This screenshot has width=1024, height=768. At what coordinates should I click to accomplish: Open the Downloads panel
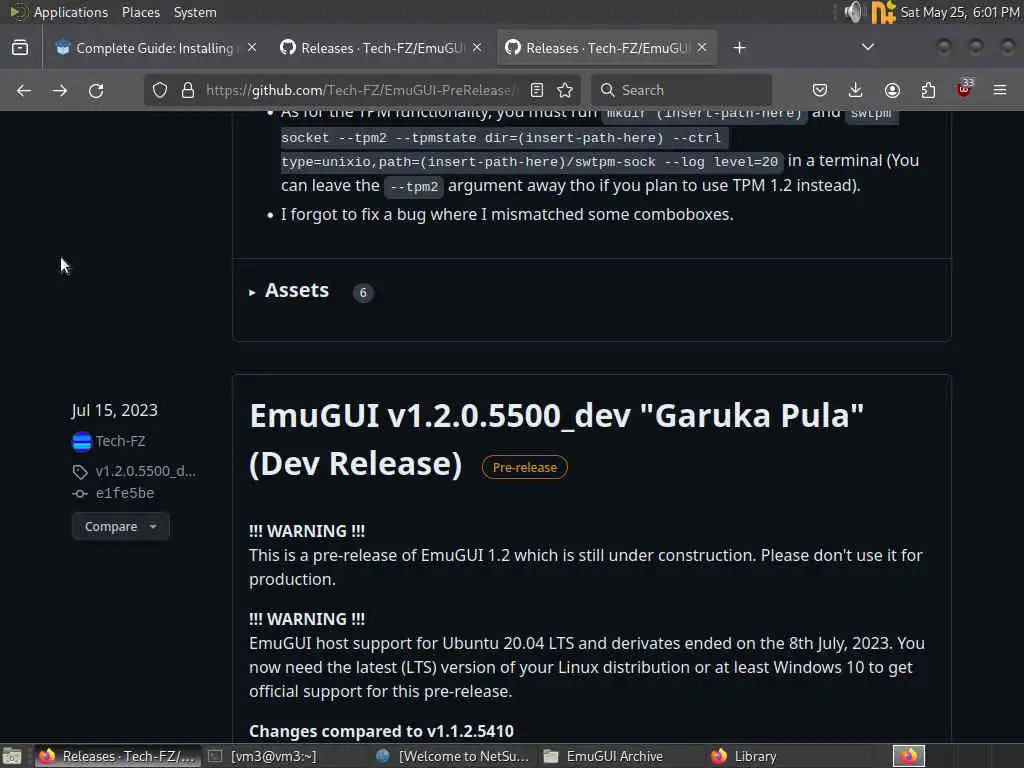pos(856,90)
